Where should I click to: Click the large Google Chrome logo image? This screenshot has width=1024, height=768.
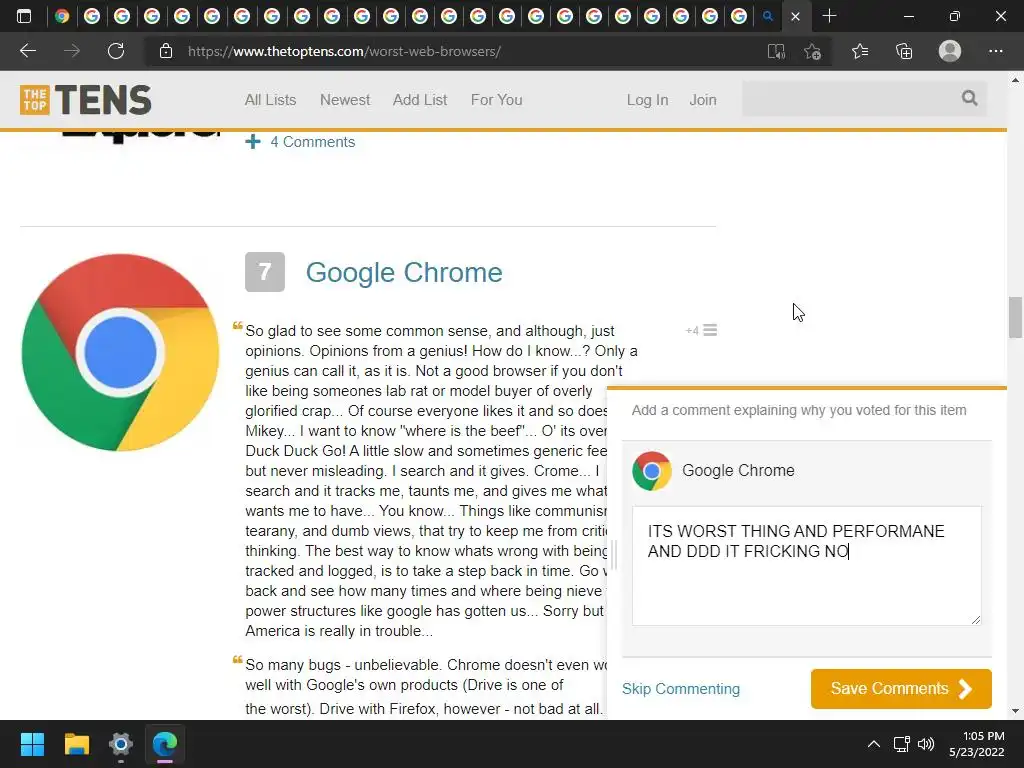tap(120, 352)
